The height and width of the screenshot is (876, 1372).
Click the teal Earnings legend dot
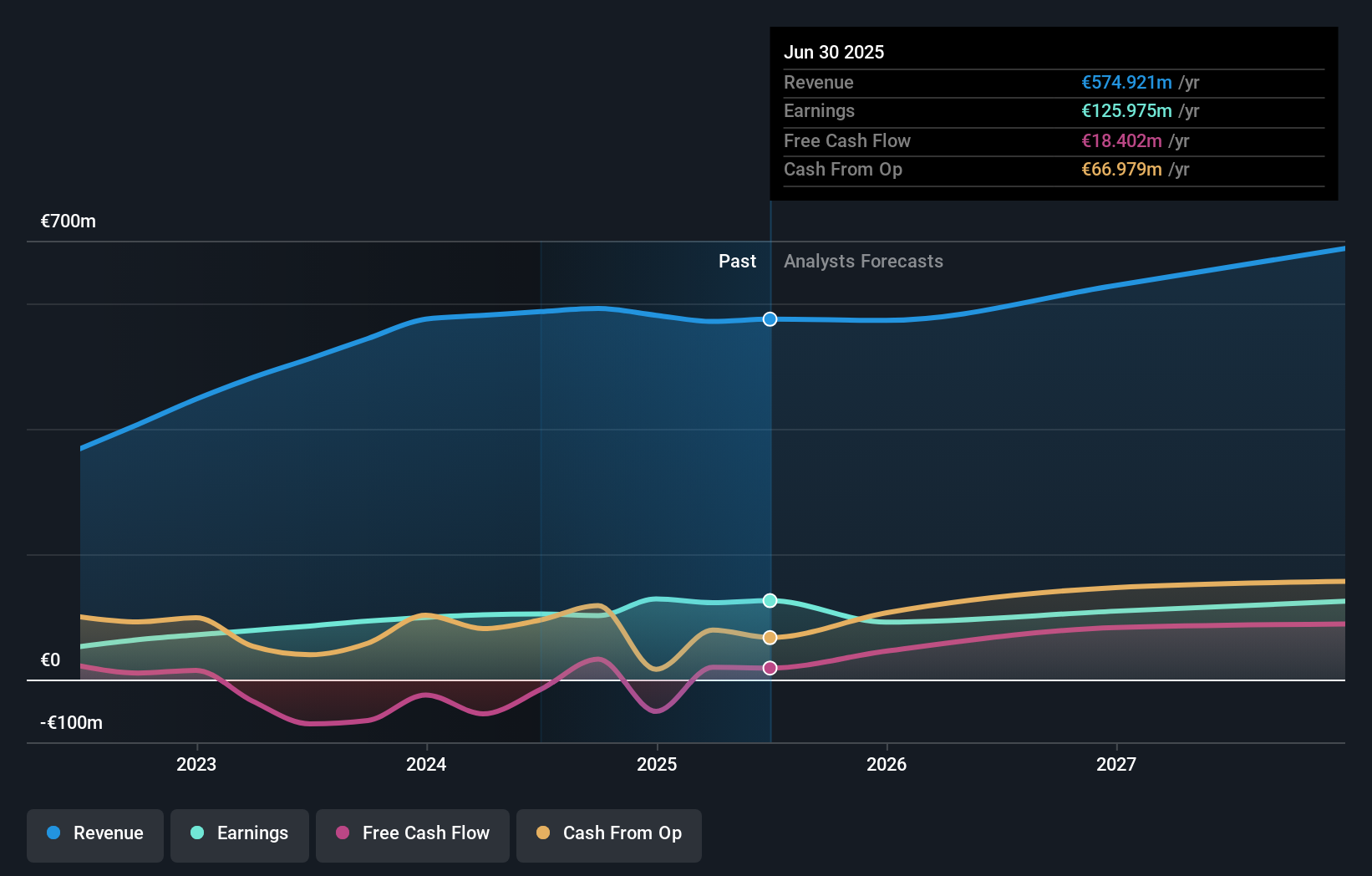click(x=197, y=833)
